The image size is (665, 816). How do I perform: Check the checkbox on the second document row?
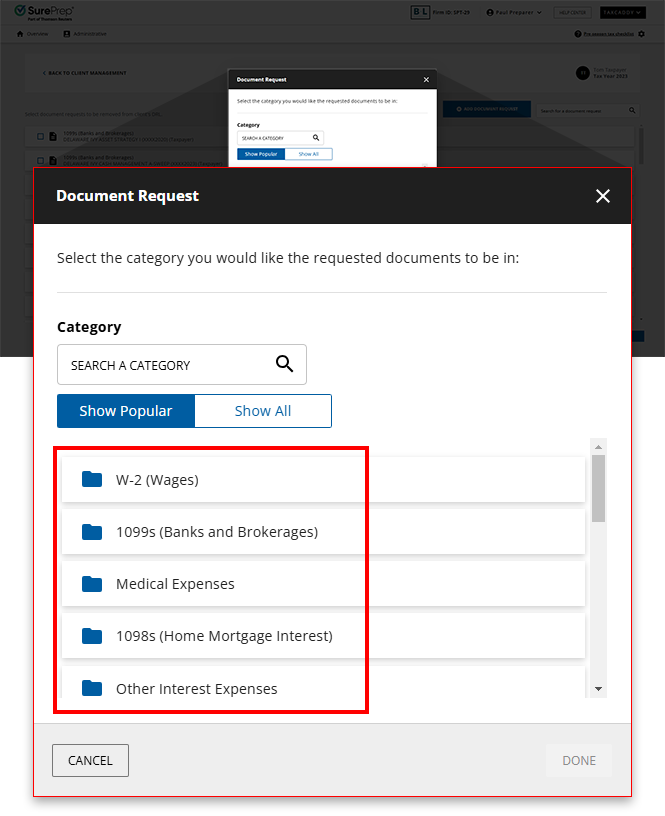[40, 158]
